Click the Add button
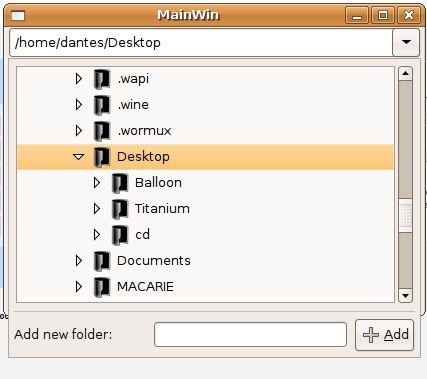The height and width of the screenshot is (379, 427). (385, 335)
